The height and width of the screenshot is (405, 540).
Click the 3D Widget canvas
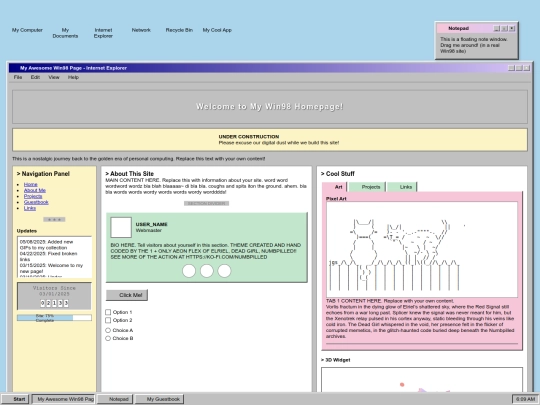pyautogui.click(x=422, y=380)
